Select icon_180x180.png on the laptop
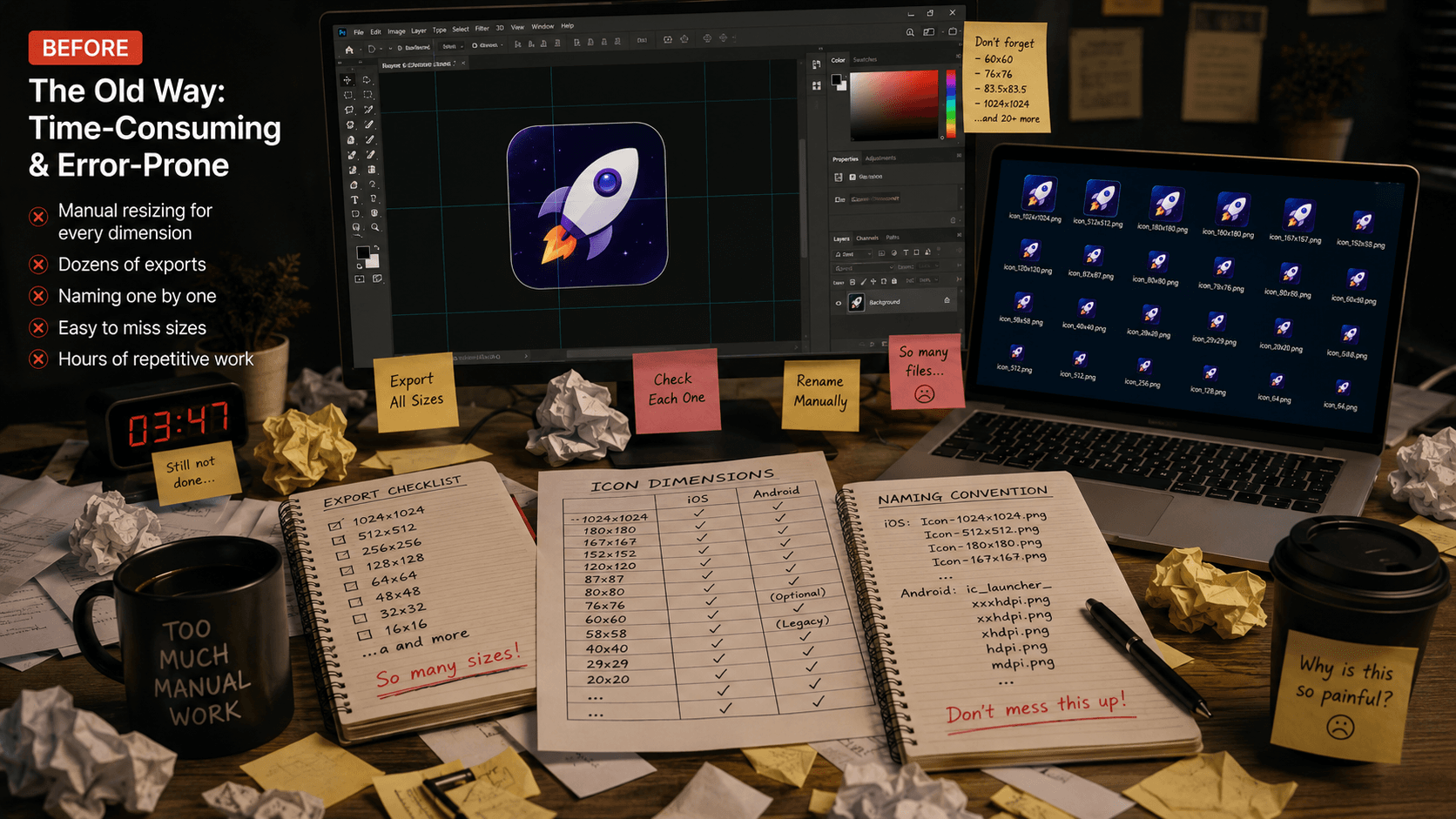Screen dimensions: 1456x819 click(1164, 210)
